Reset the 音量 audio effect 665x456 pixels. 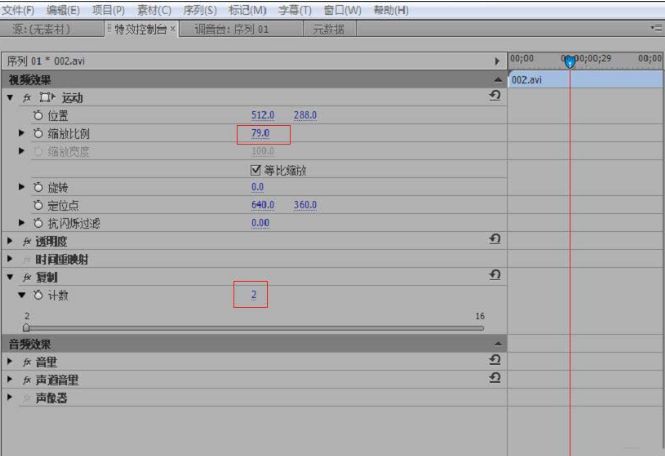pyautogui.click(x=494, y=360)
